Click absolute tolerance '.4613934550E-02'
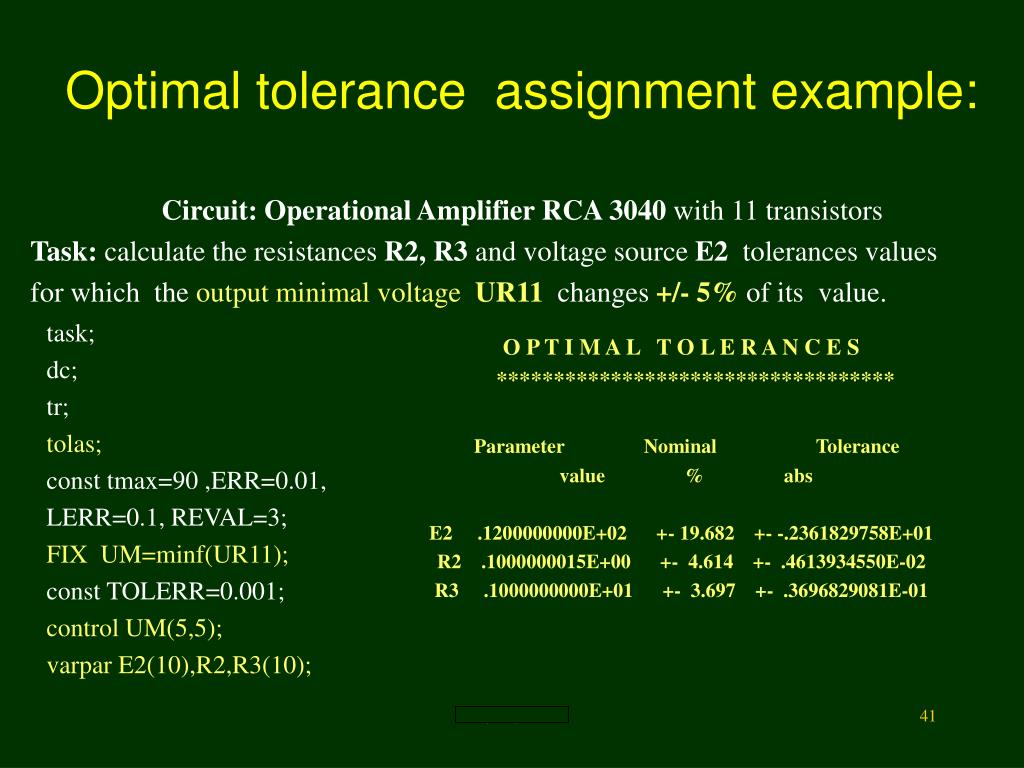This screenshot has width=1024, height=768. click(853, 562)
